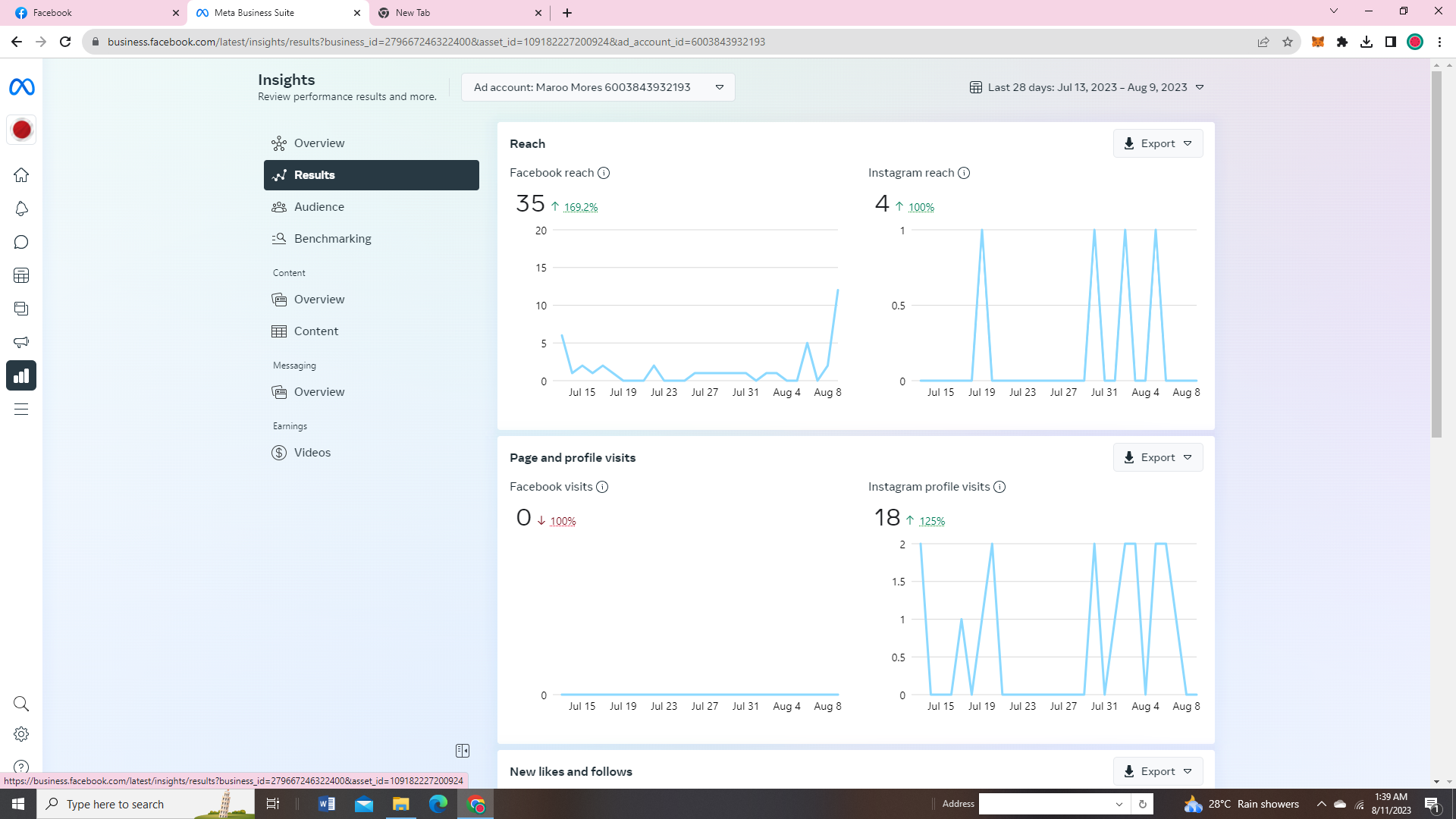Show Instagram profile visits info tooltip
This screenshot has width=1456, height=819.
pos(999,487)
